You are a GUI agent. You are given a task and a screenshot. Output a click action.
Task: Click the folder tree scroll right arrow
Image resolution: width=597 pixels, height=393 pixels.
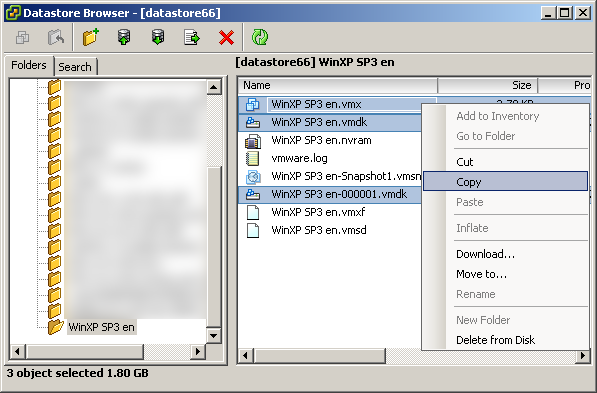[x=197, y=351]
